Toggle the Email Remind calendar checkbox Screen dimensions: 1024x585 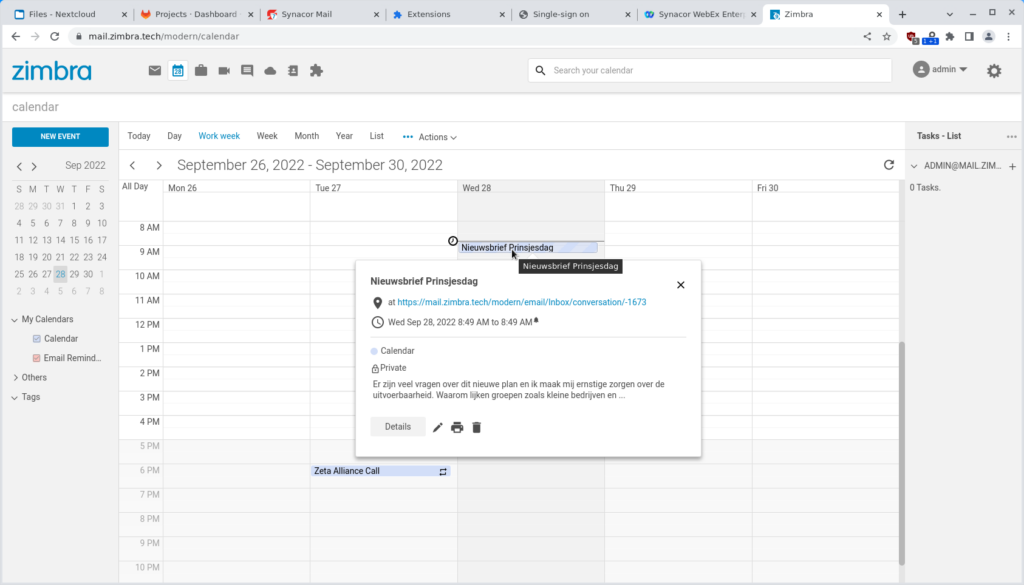[x=35, y=357]
